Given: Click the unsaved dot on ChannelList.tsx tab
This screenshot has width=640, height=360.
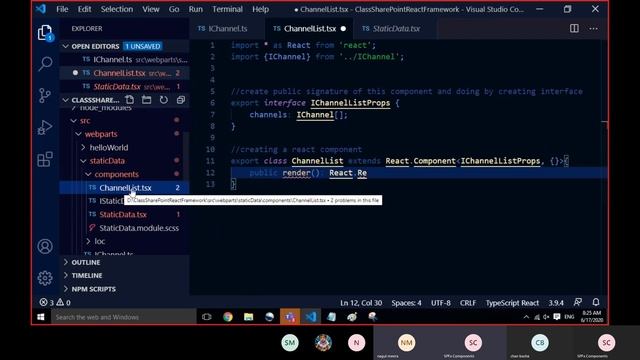Looking at the screenshot, I should pos(343,29).
